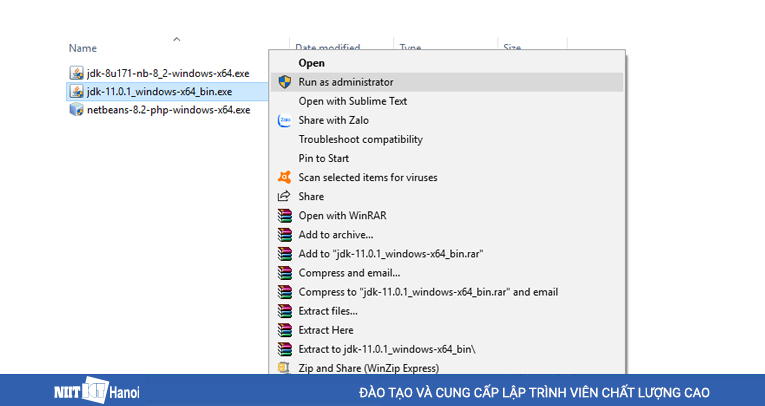The width and height of the screenshot is (765, 406).
Task: Select Compress and email... entry
Action: point(349,273)
